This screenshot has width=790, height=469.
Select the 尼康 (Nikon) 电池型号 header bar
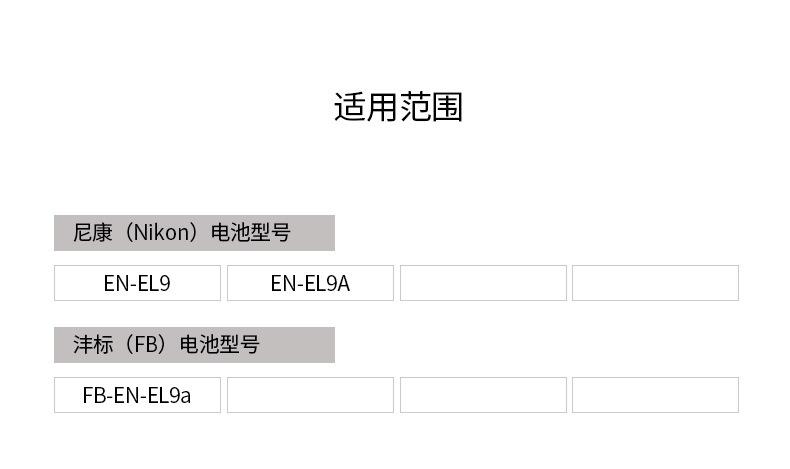point(194,233)
